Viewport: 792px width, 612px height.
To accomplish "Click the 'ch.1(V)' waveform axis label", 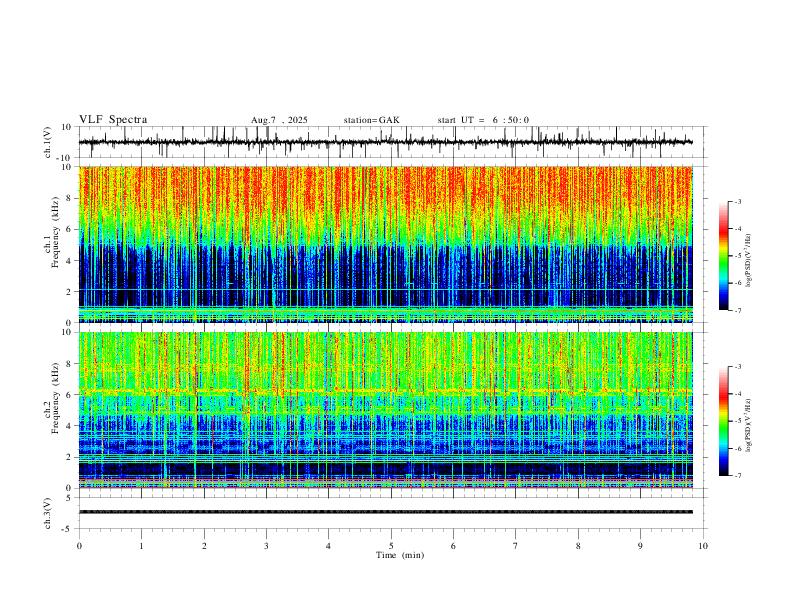I will (x=48, y=142).
